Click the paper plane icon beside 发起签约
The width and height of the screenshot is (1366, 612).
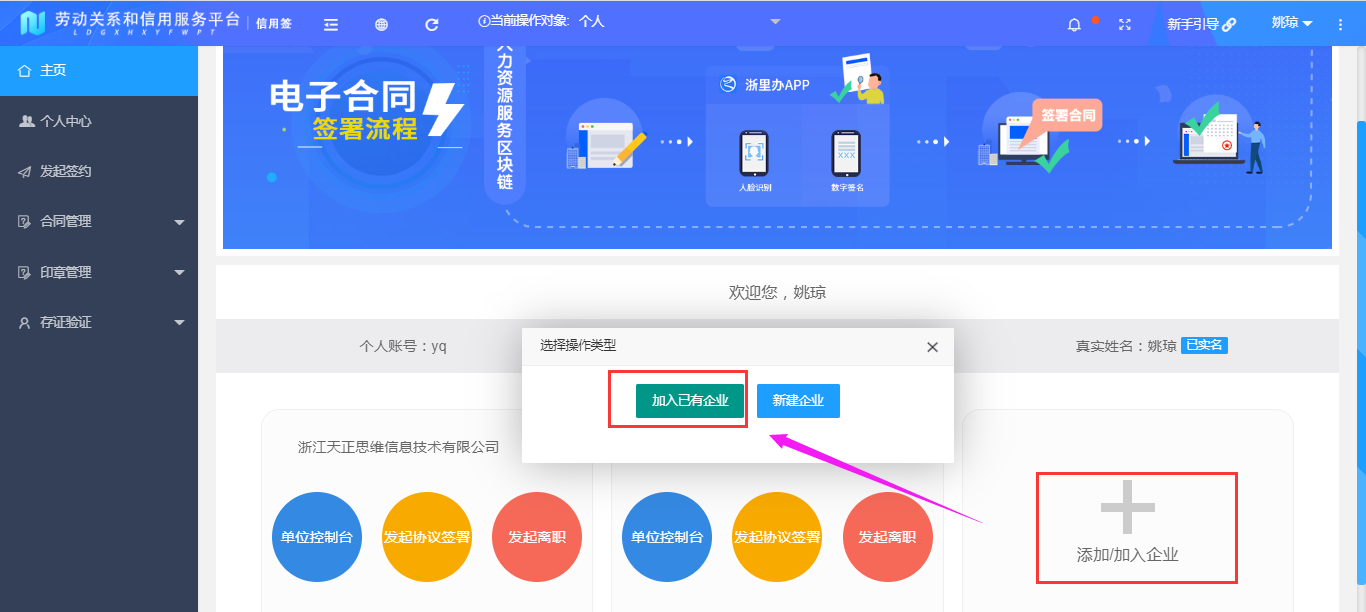[25, 172]
